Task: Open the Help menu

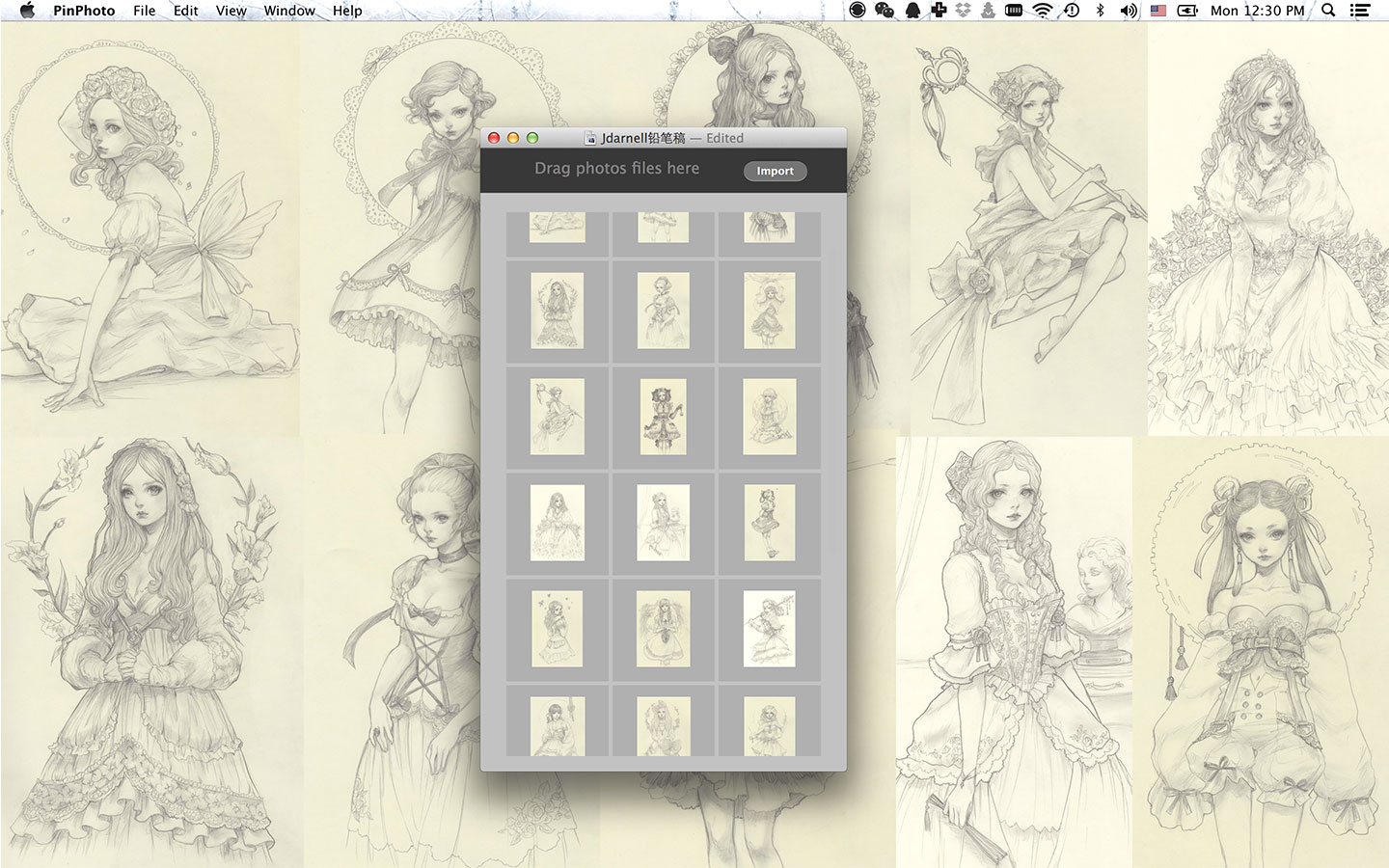Action: pos(347,11)
